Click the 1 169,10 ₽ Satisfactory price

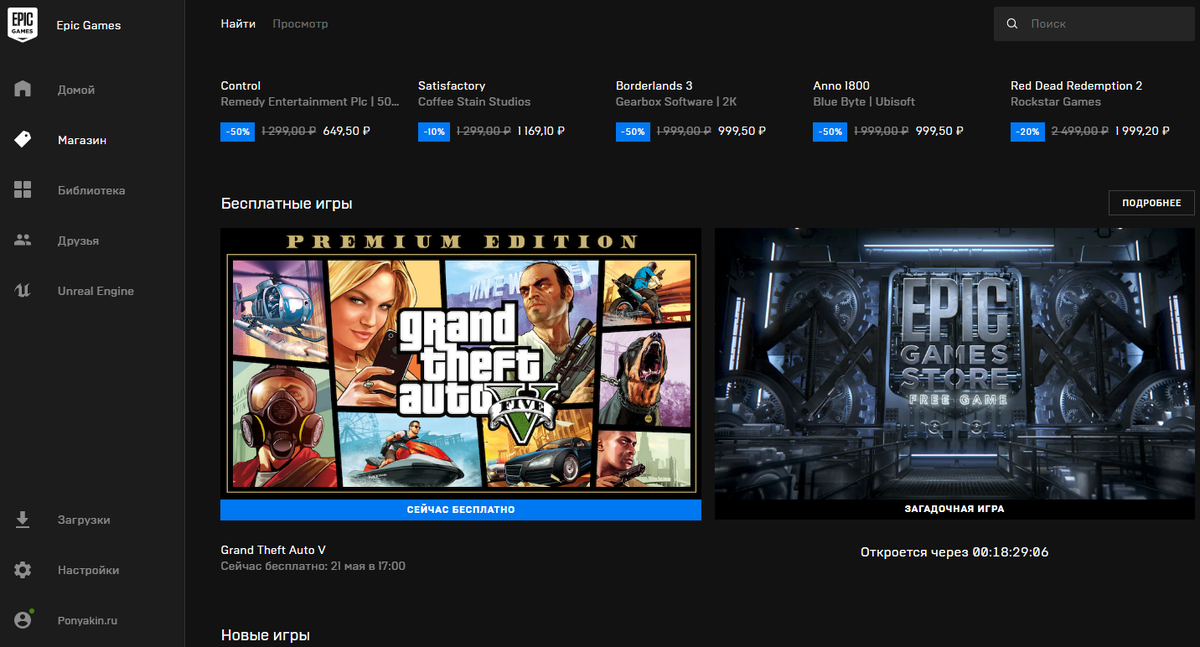tap(541, 131)
